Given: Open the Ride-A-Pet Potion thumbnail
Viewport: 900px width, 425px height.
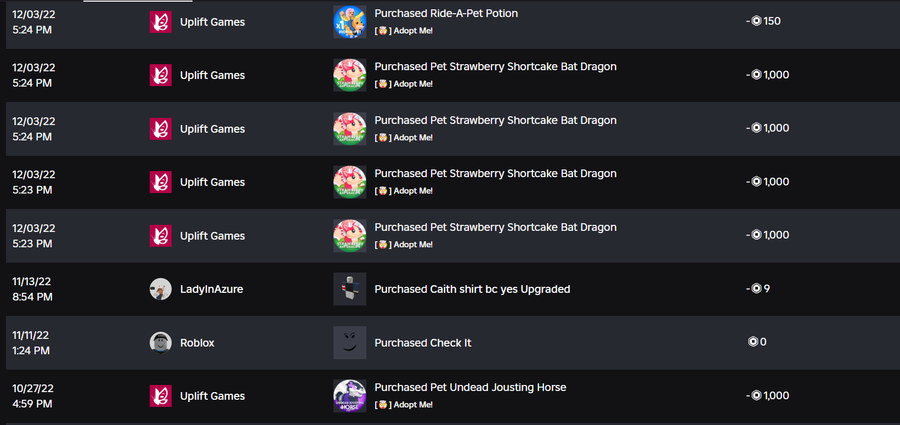Looking at the screenshot, I should (350, 22).
